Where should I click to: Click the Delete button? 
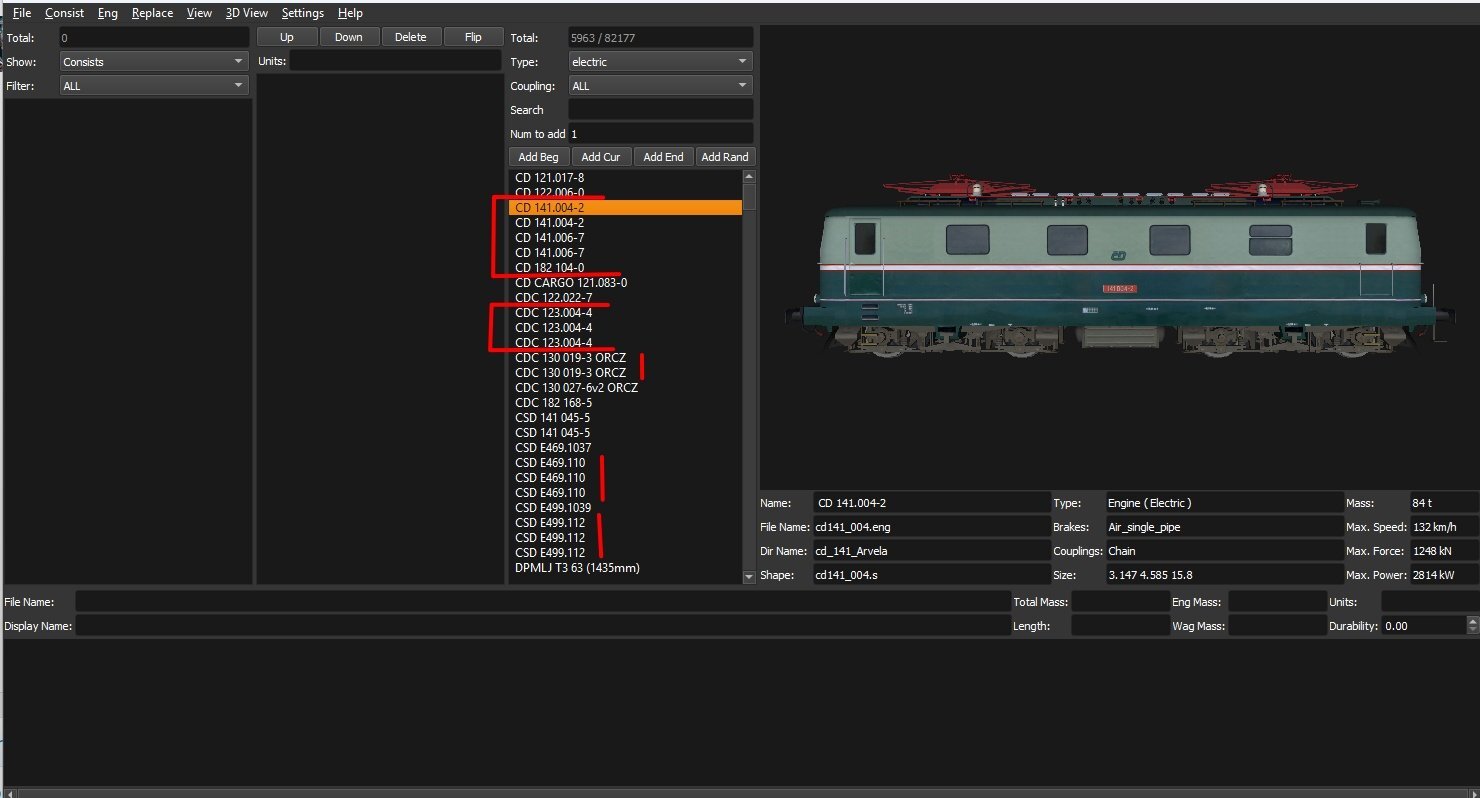pyautogui.click(x=411, y=37)
